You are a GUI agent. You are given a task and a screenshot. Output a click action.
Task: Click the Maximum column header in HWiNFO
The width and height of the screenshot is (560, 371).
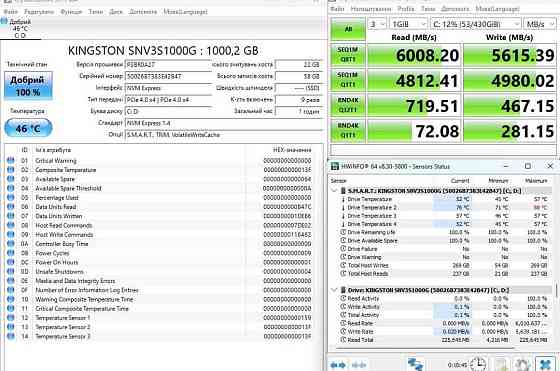coord(536,181)
